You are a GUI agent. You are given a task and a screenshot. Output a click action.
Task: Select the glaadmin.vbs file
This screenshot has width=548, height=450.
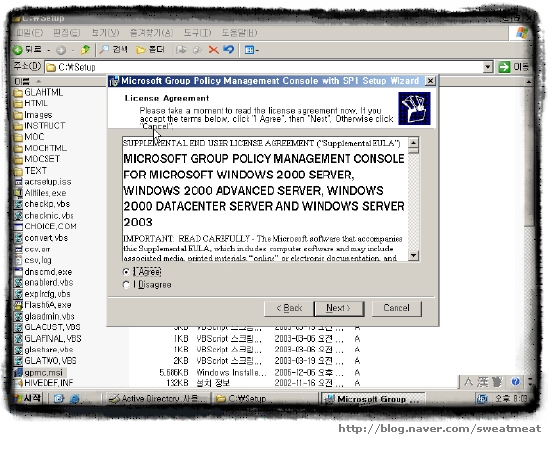44,317
